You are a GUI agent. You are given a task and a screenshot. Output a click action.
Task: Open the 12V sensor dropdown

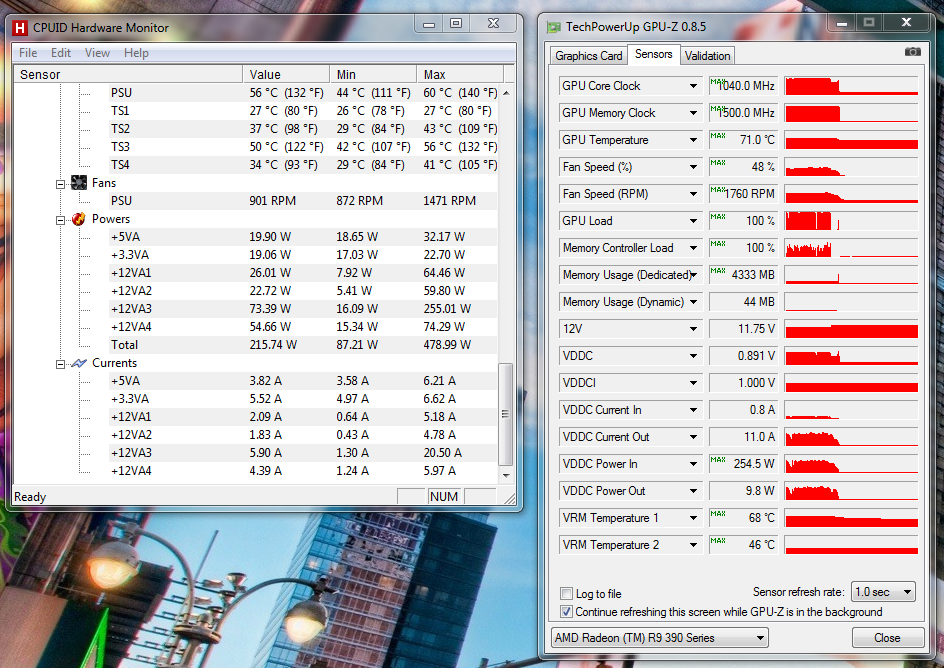tap(694, 329)
